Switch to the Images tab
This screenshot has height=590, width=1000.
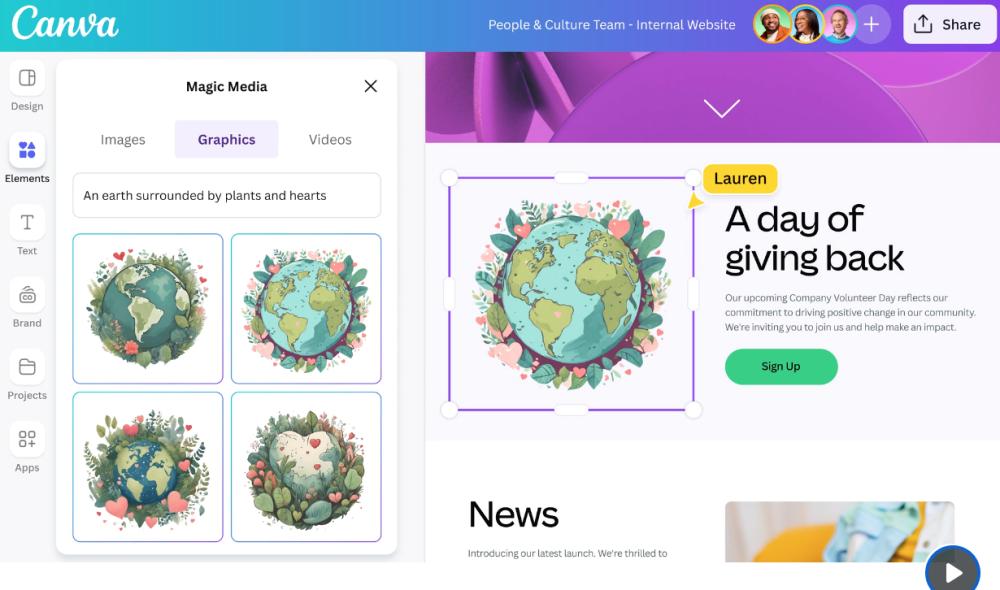(122, 140)
